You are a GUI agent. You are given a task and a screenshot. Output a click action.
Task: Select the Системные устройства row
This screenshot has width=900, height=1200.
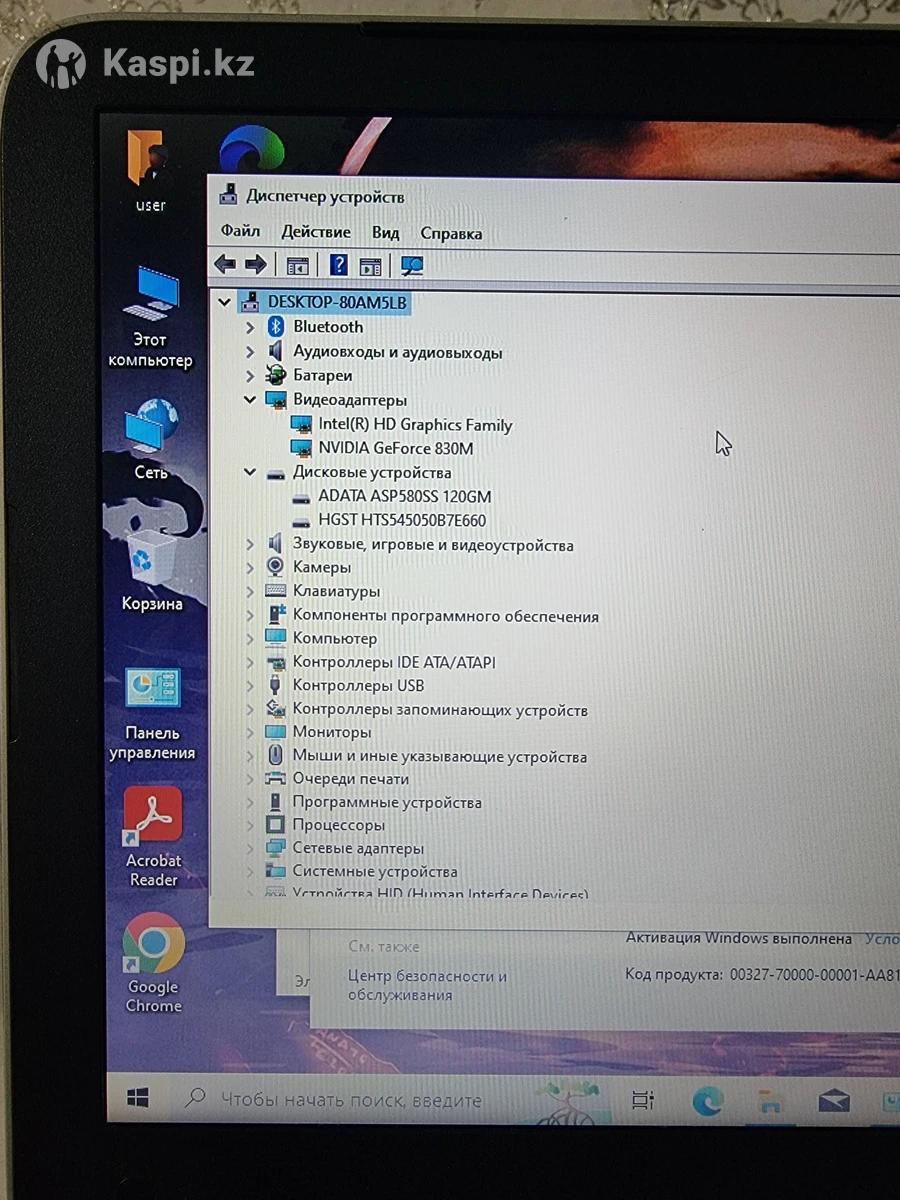coord(375,871)
